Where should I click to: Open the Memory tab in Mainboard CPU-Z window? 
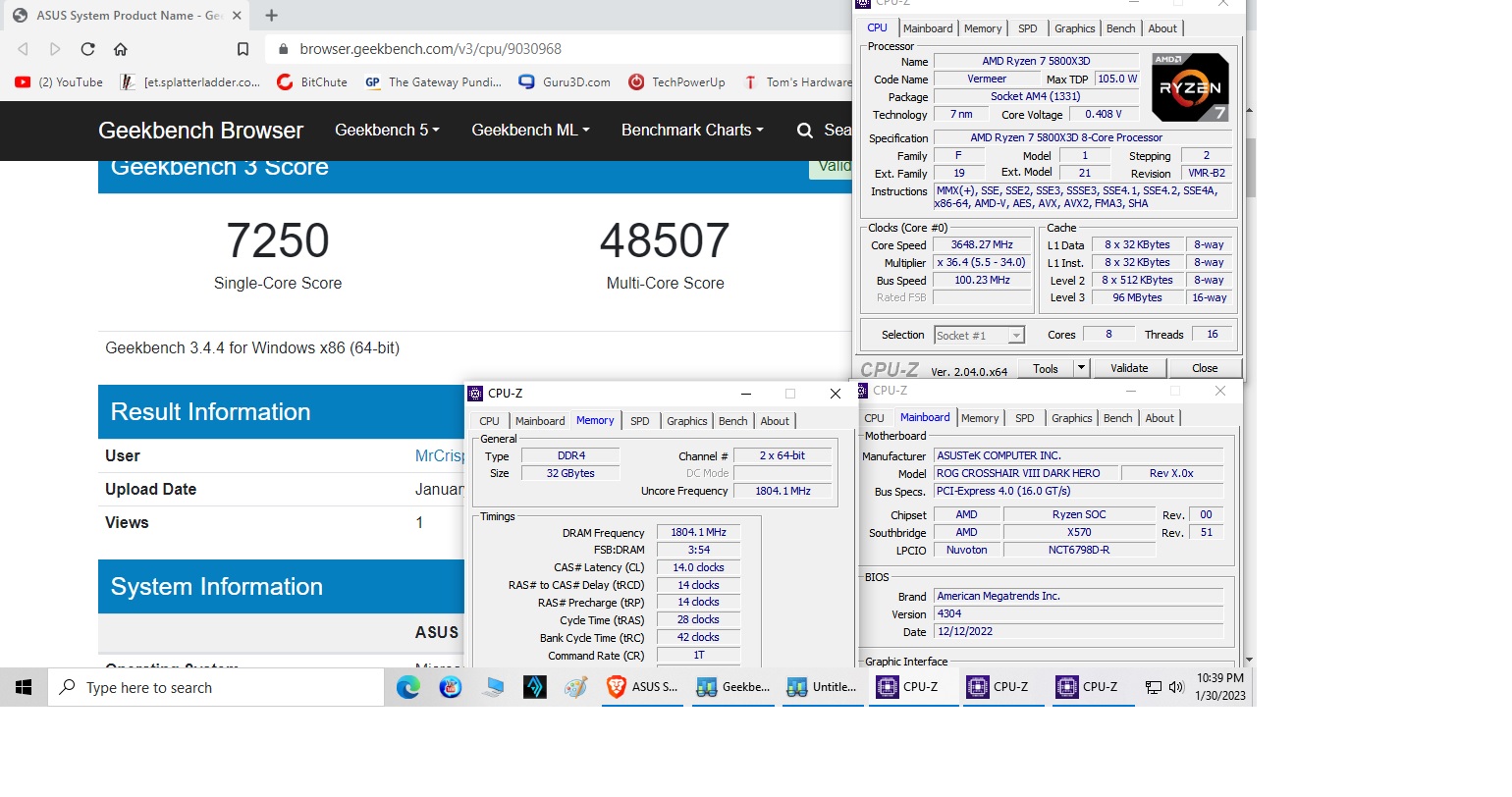coord(980,418)
